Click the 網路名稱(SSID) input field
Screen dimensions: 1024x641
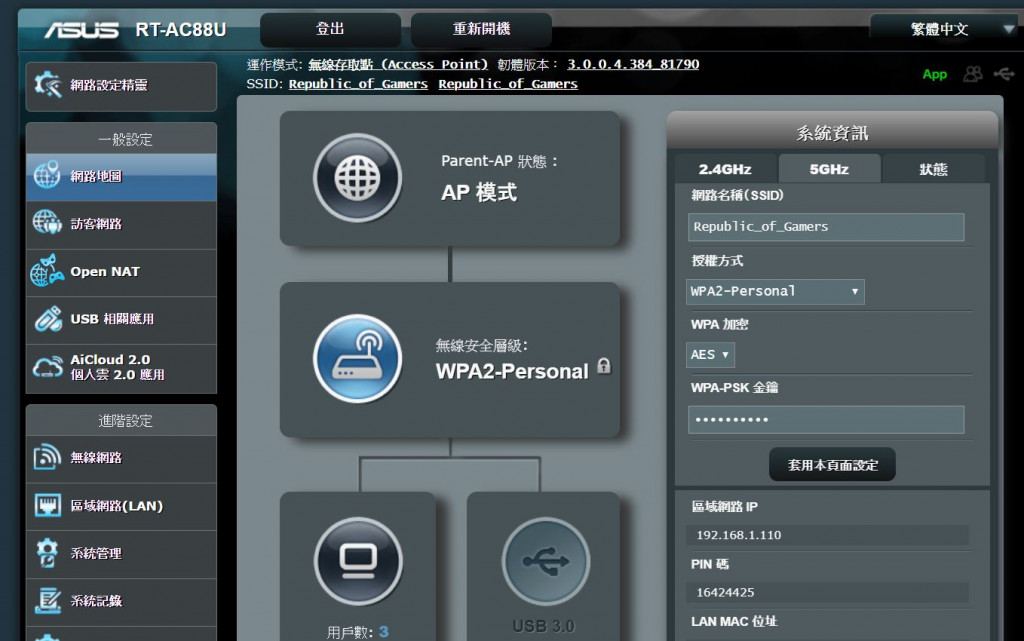tap(826, 227)
